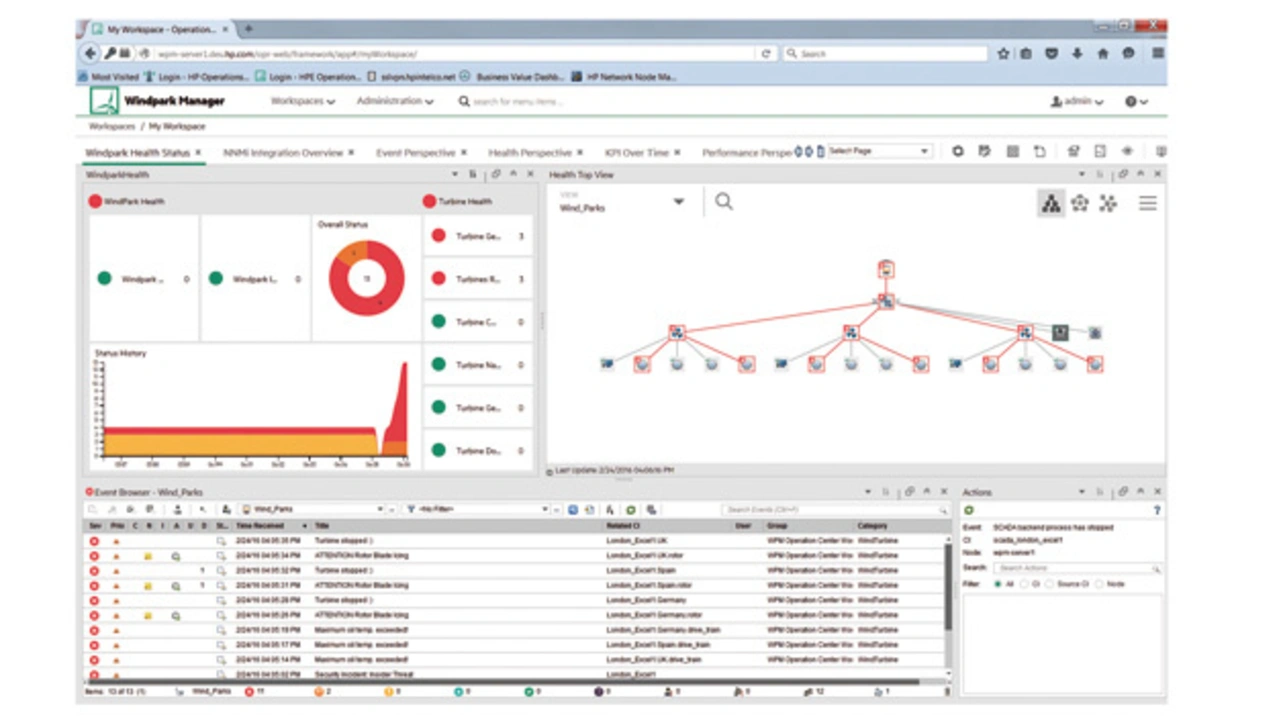
Task: Click the search magnifier in Health Top View
Action: [724, 202]
